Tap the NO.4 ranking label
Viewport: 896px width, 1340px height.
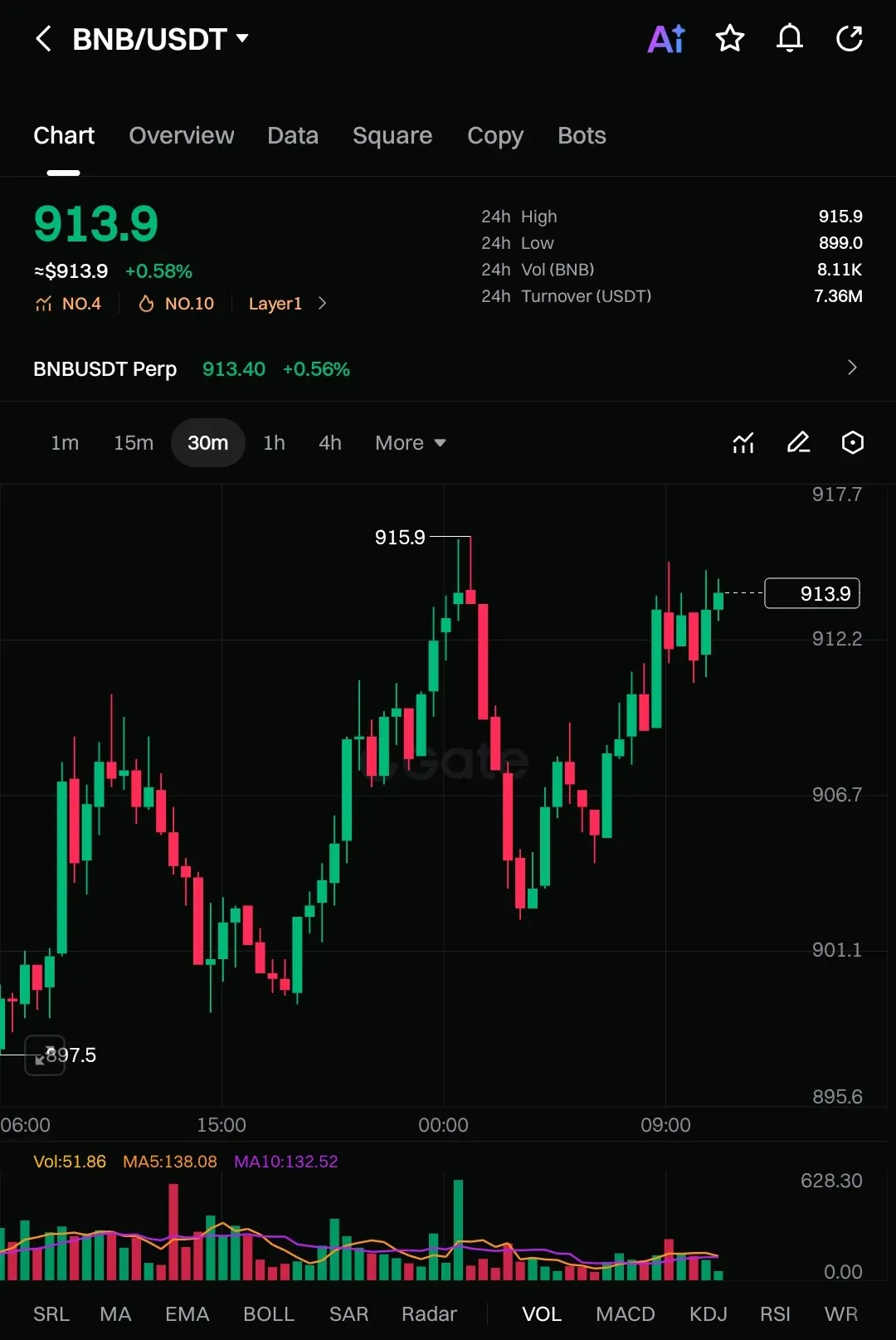click(81, 304)
